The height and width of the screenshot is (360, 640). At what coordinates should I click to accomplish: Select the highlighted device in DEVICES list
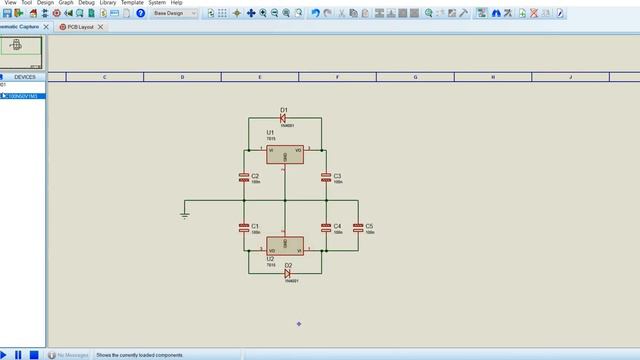pos(22,96)
